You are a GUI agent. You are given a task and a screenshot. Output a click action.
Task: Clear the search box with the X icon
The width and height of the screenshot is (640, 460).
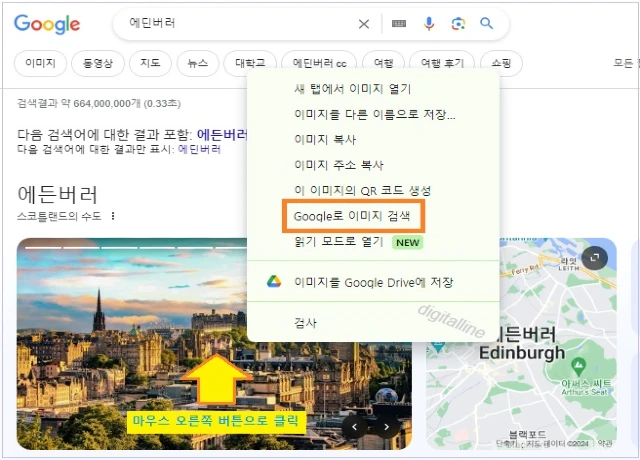point(364,24)
